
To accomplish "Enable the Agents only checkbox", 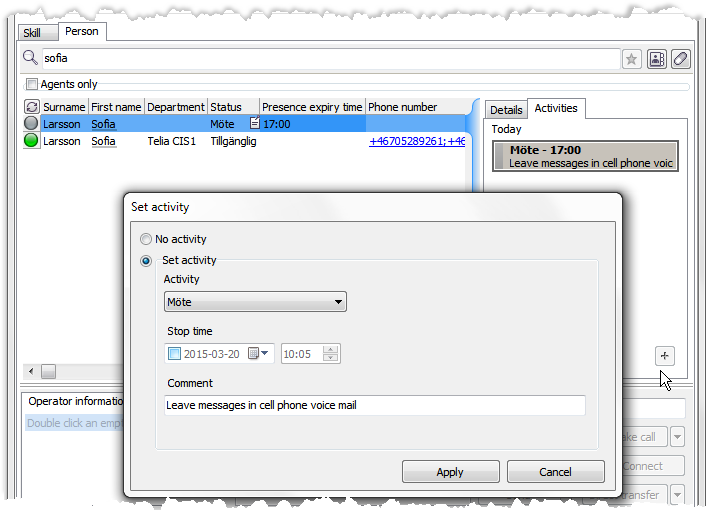I will (32, 85).
